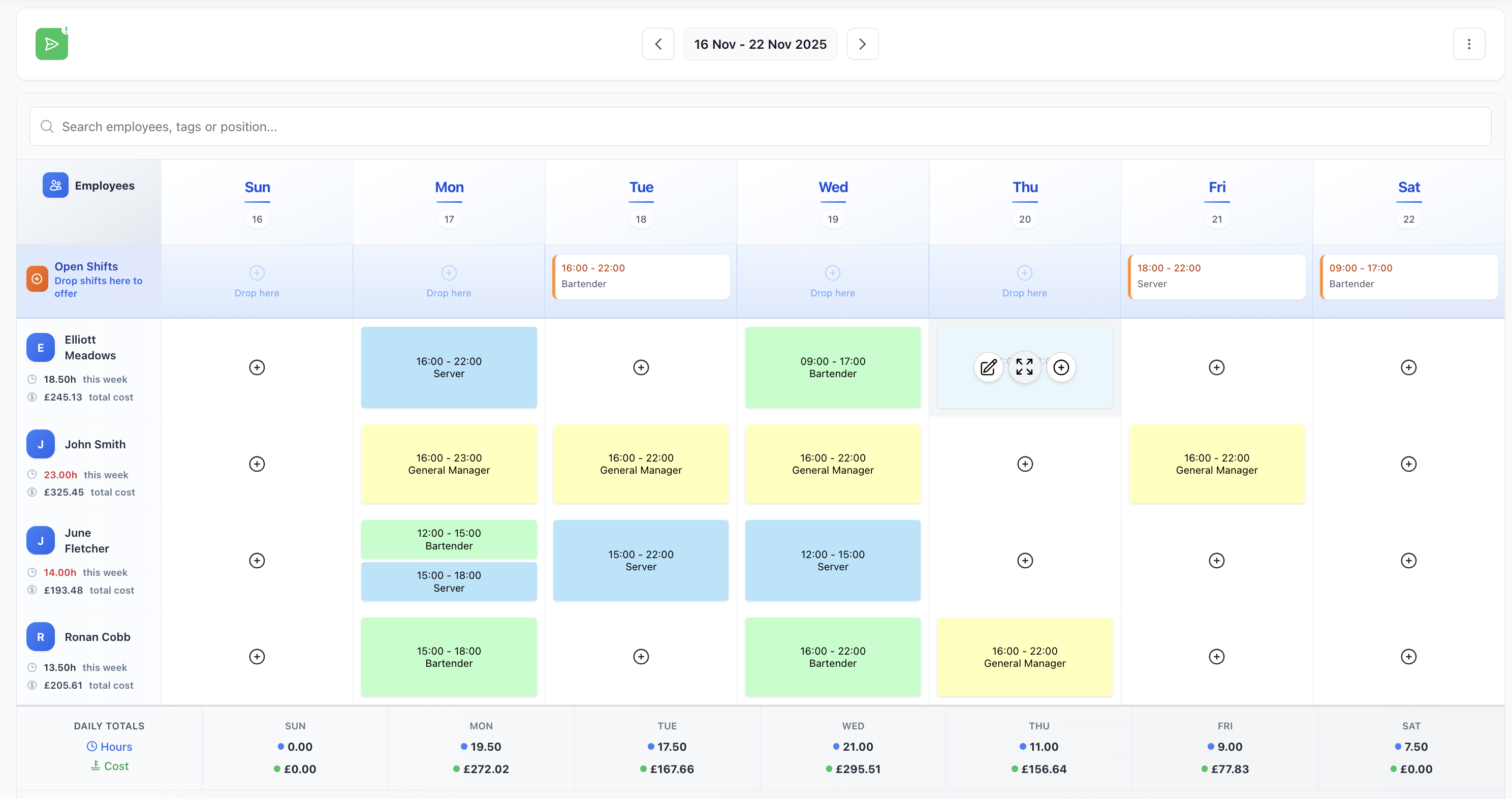Click the green paper-plane app logo
The width and height of the screenshot is (1512, 799).
click(52, 43)
